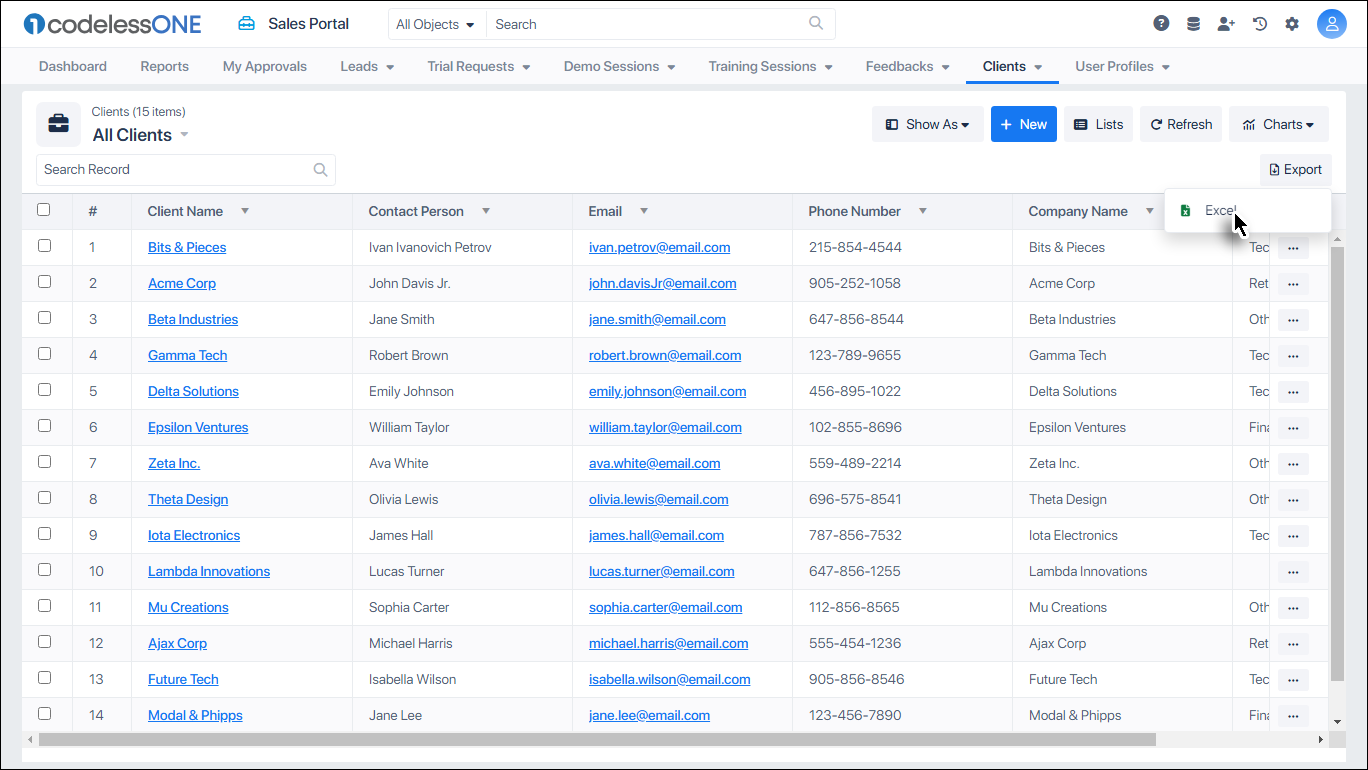Filter the Client Name column
This screenshot has width=1368, height=770.
click(x=245, y=211)
